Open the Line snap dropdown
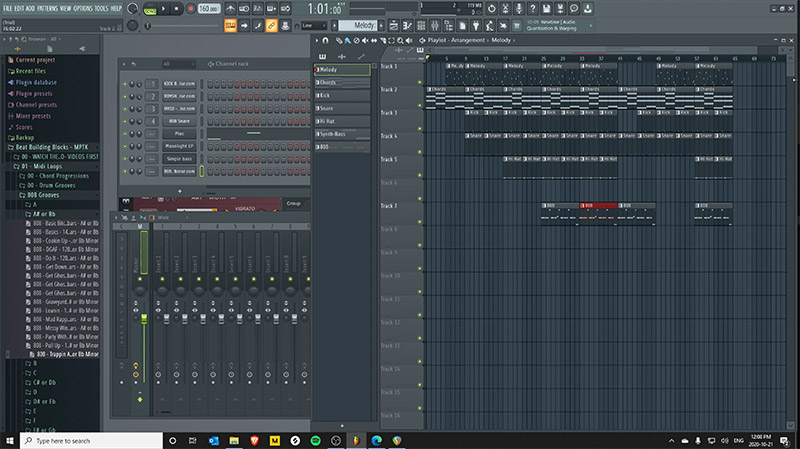 314,24
